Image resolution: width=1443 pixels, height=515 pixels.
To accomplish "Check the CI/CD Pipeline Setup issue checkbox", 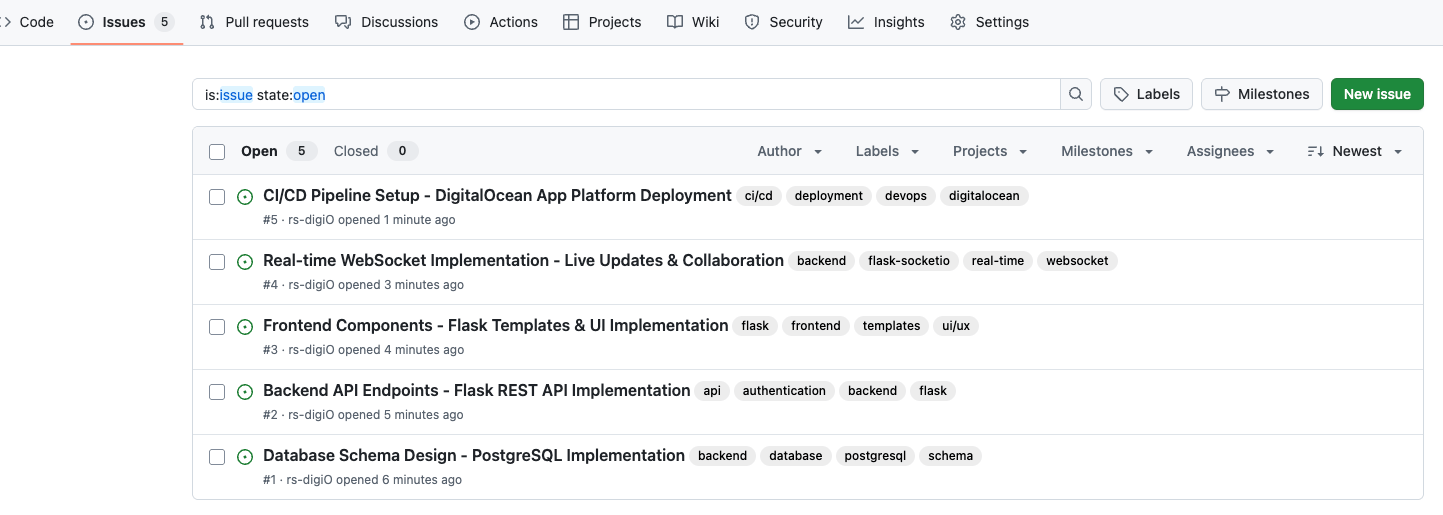I will click(x=217, y=197).
